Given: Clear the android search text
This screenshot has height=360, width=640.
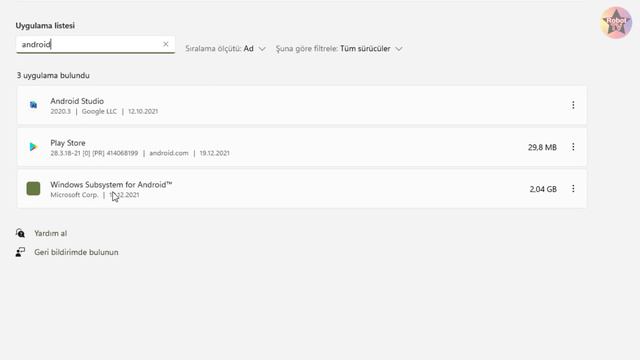Looking at the screenshot, I should click(166, 44).
